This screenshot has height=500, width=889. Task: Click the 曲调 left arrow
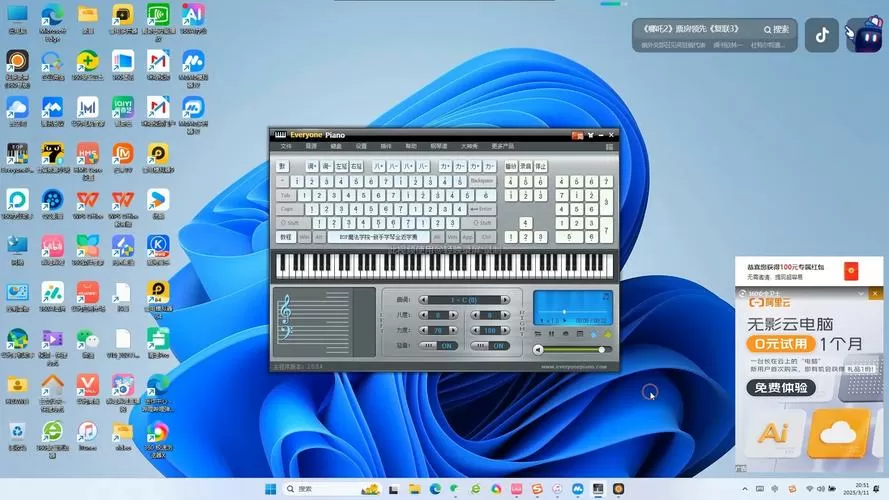423,300
